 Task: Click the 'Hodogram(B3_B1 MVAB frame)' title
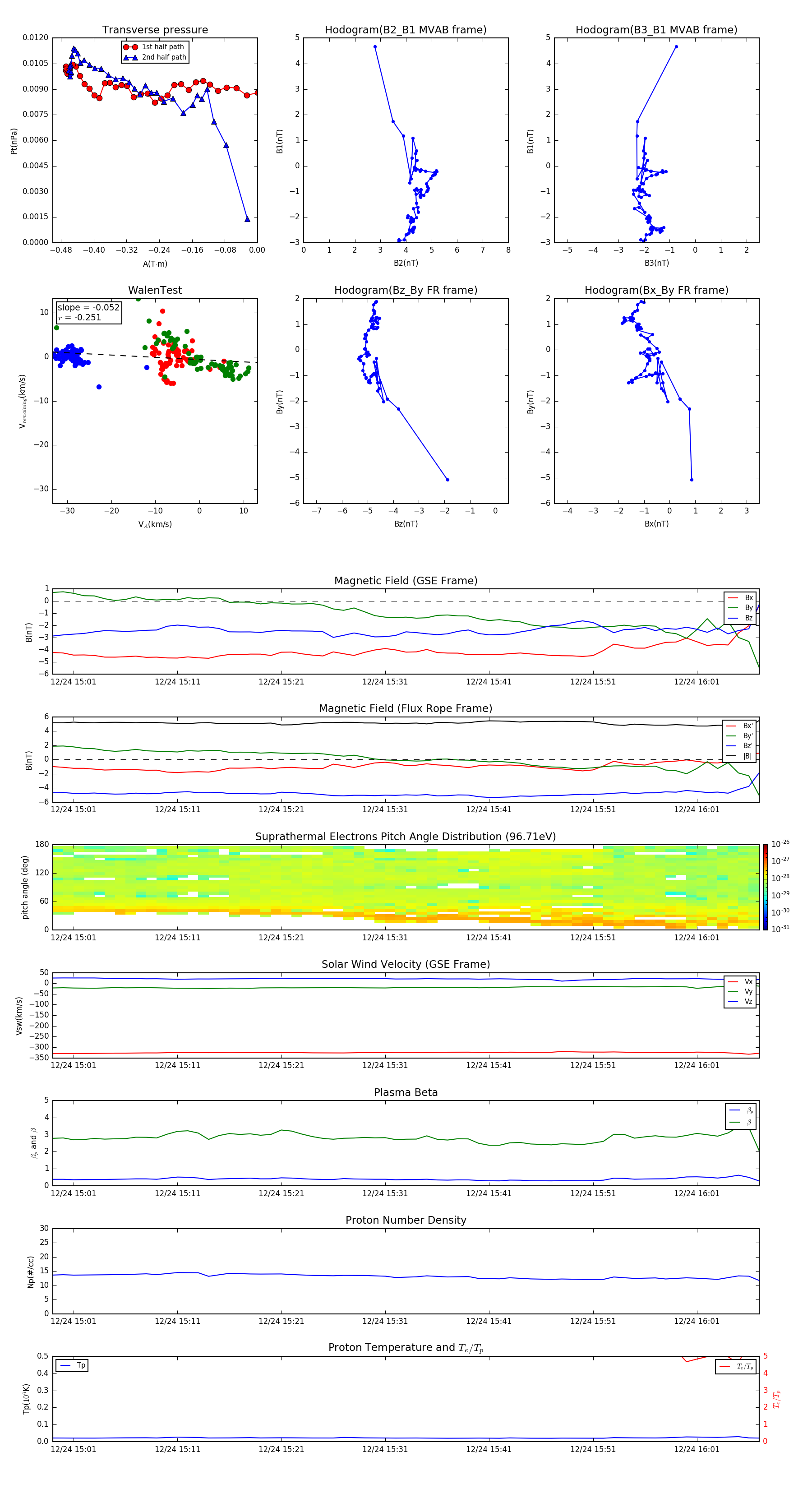(x=656, y=30)
